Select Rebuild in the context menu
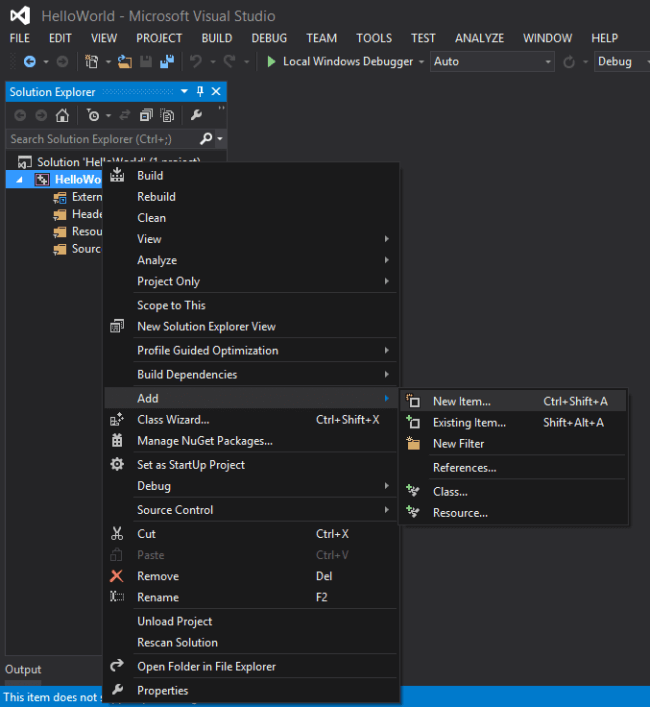The image size is (650, 707). [251, 197]
